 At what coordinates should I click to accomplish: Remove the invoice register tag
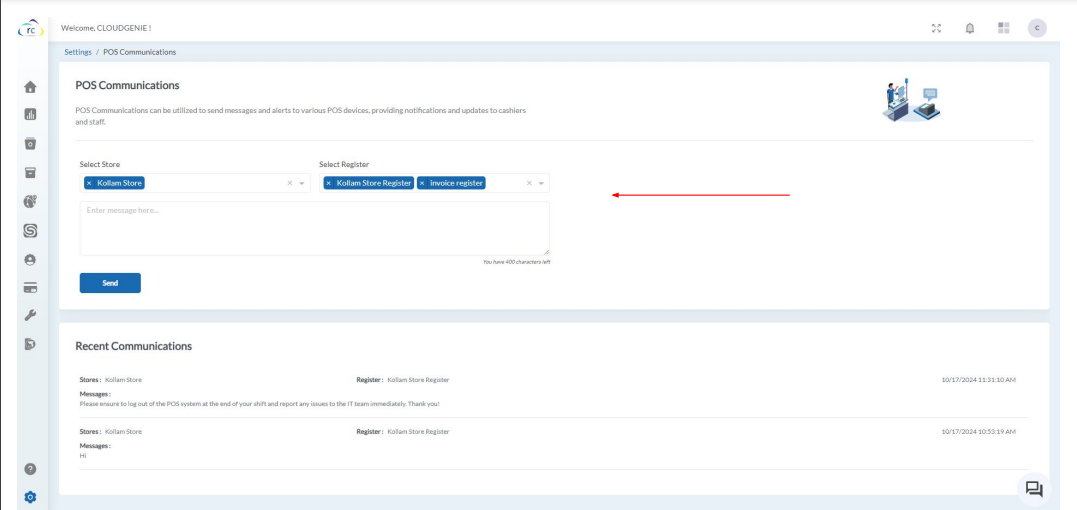tap(422, 183)
